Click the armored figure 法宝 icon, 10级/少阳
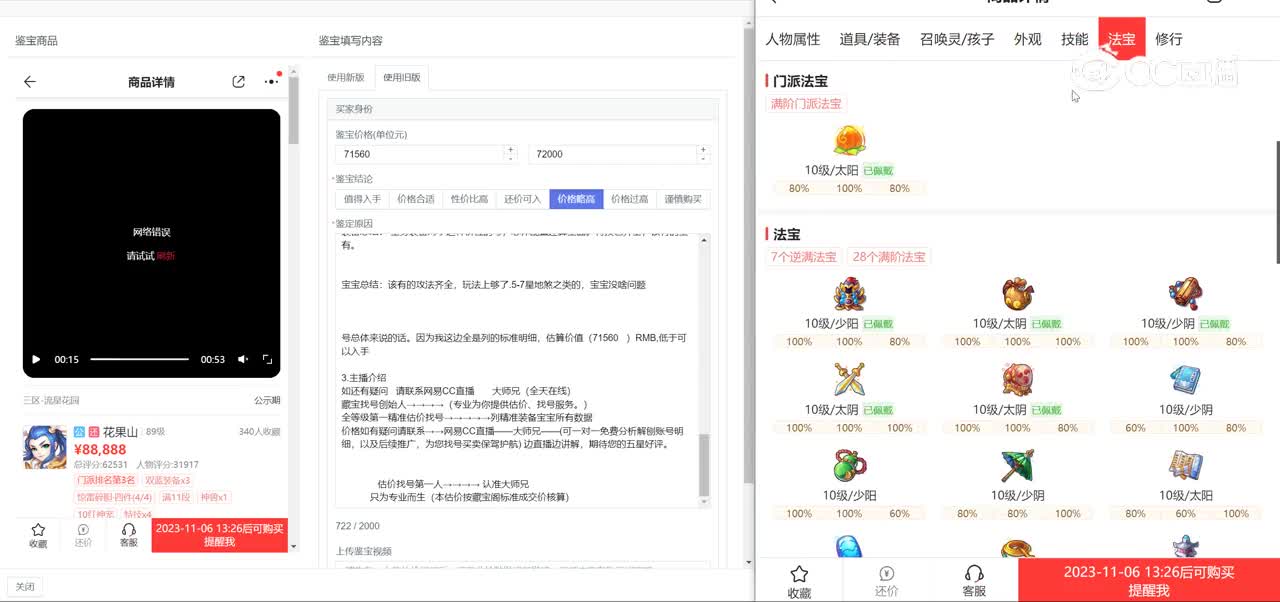 pyautogui.click(x=849, y=294)
